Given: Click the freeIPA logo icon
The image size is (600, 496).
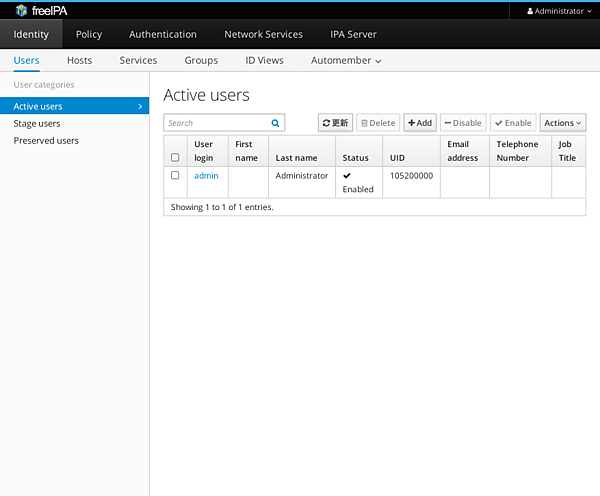Looking at the screenshot, I should click(20, 10).
